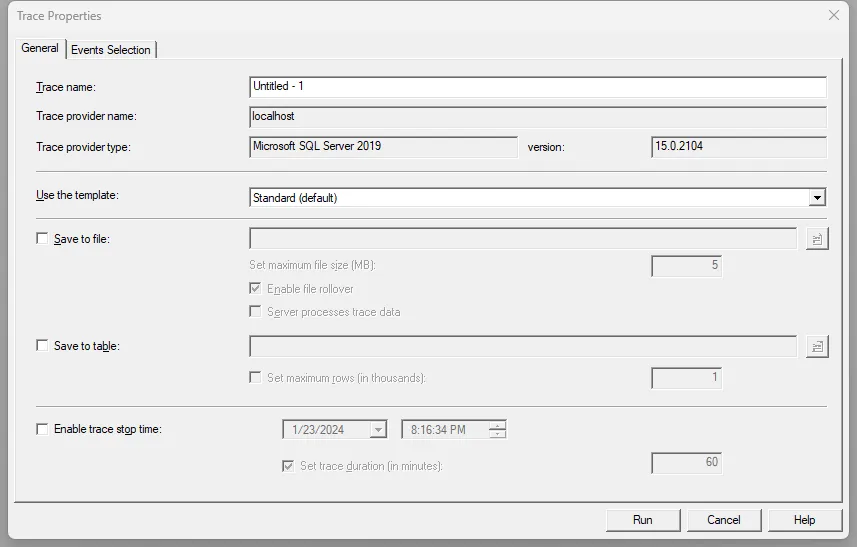Viewport: 857px width, 547px height.
Task: Toggle Set maximum rows checkbox
Action: coord(257,378)
